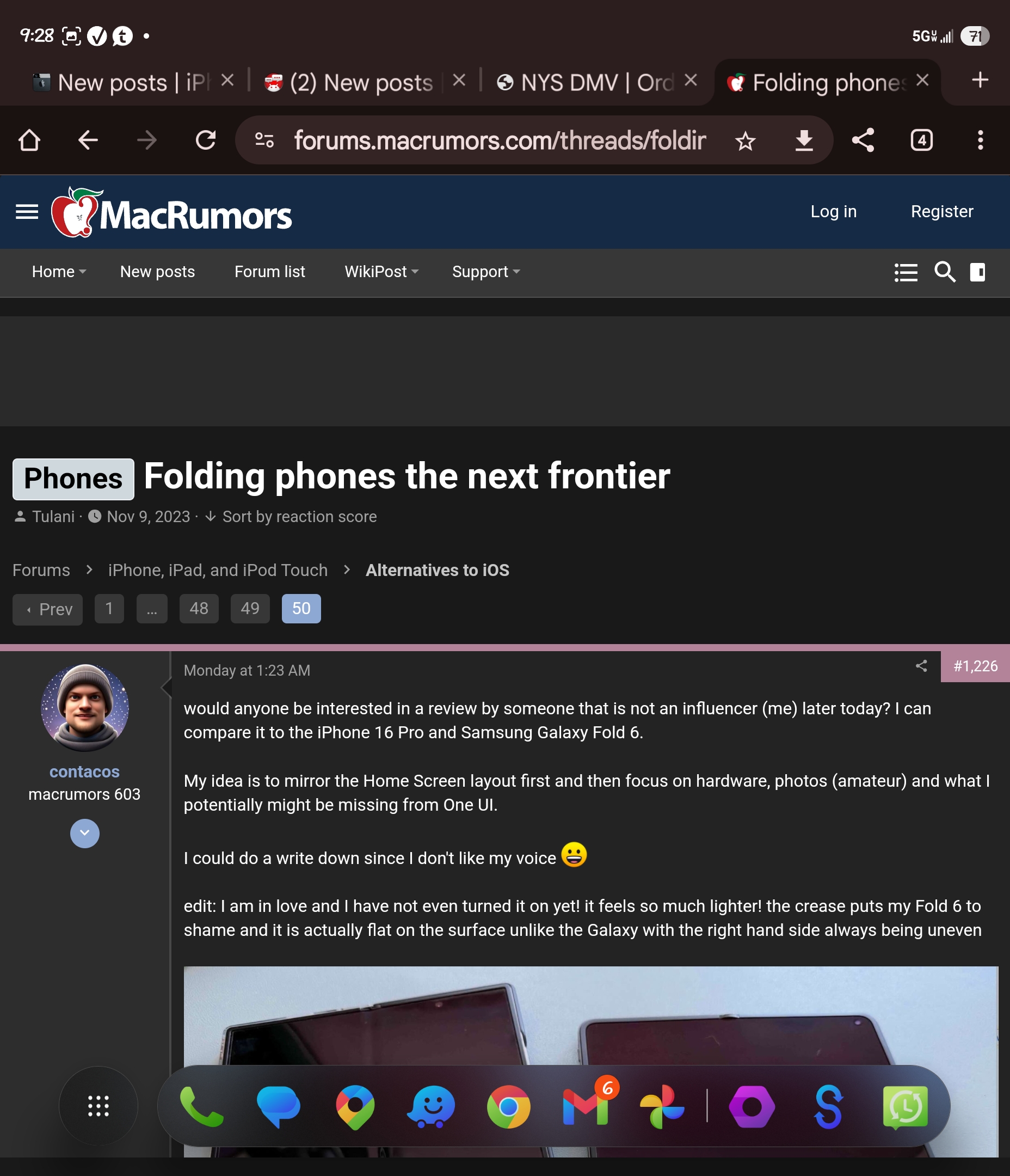Image resolution: width=1010 pixels, height=1176 pixels.
Task: Open the app drawer grid button
Action: [98, 1106]
